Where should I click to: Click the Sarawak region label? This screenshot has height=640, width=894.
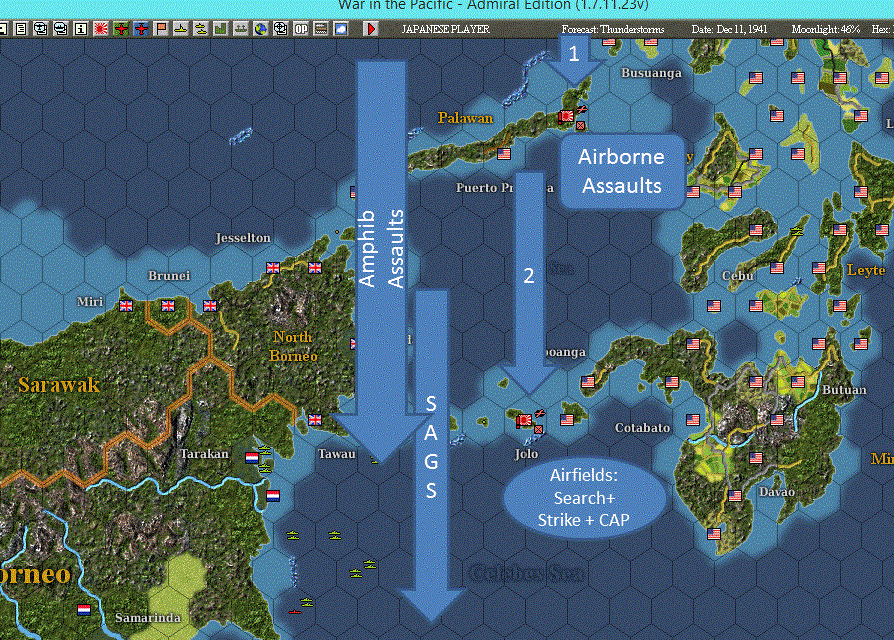pyautogui.click(x=59, y=385)
